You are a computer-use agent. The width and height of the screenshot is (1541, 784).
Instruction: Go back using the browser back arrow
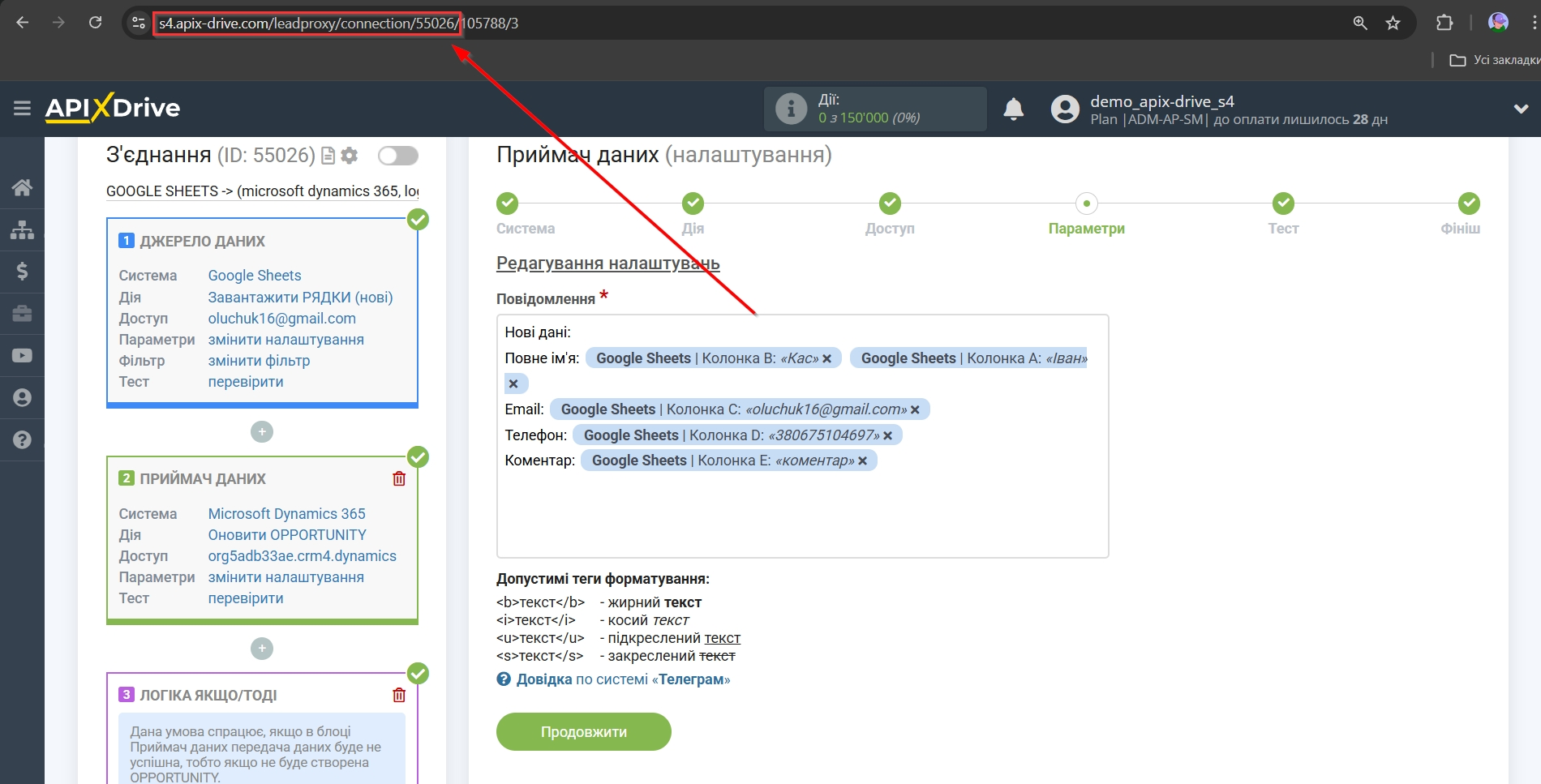[x=23, y=23]
